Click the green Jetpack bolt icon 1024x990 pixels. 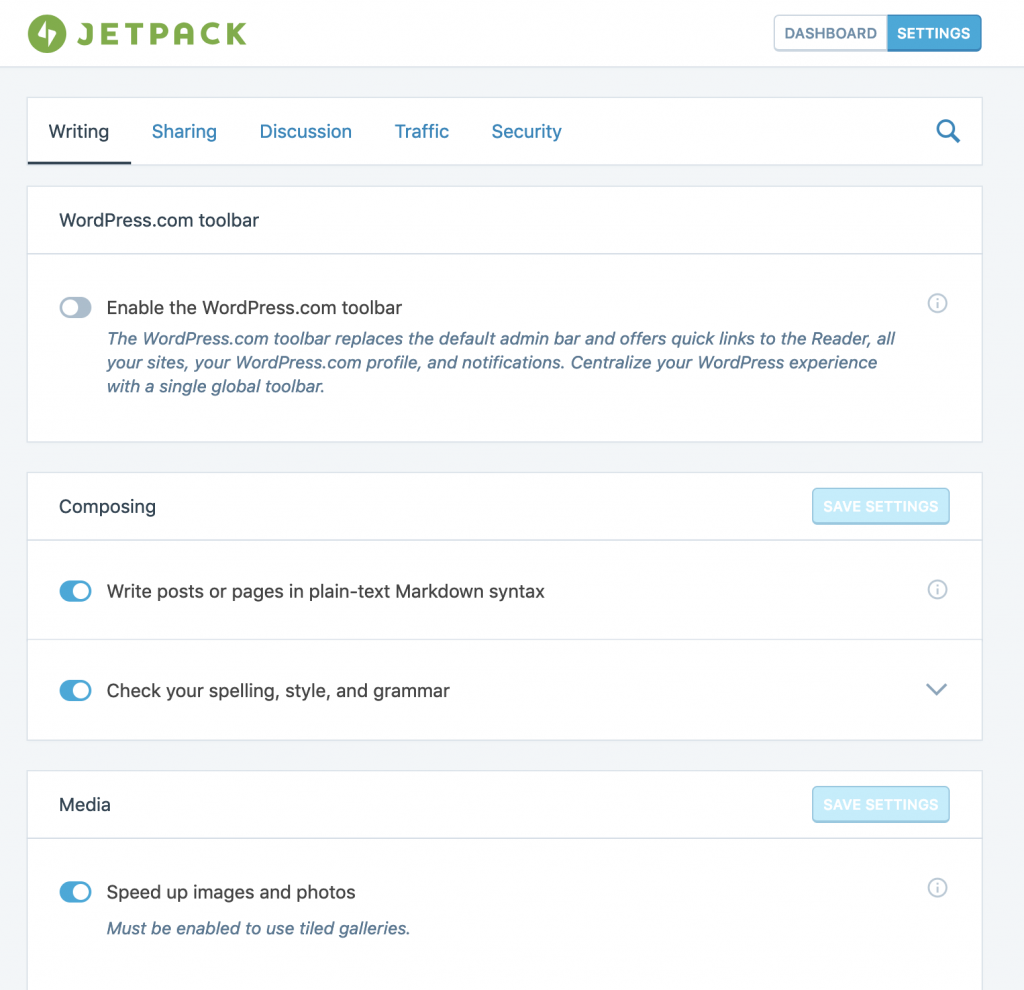coord(47,32)
